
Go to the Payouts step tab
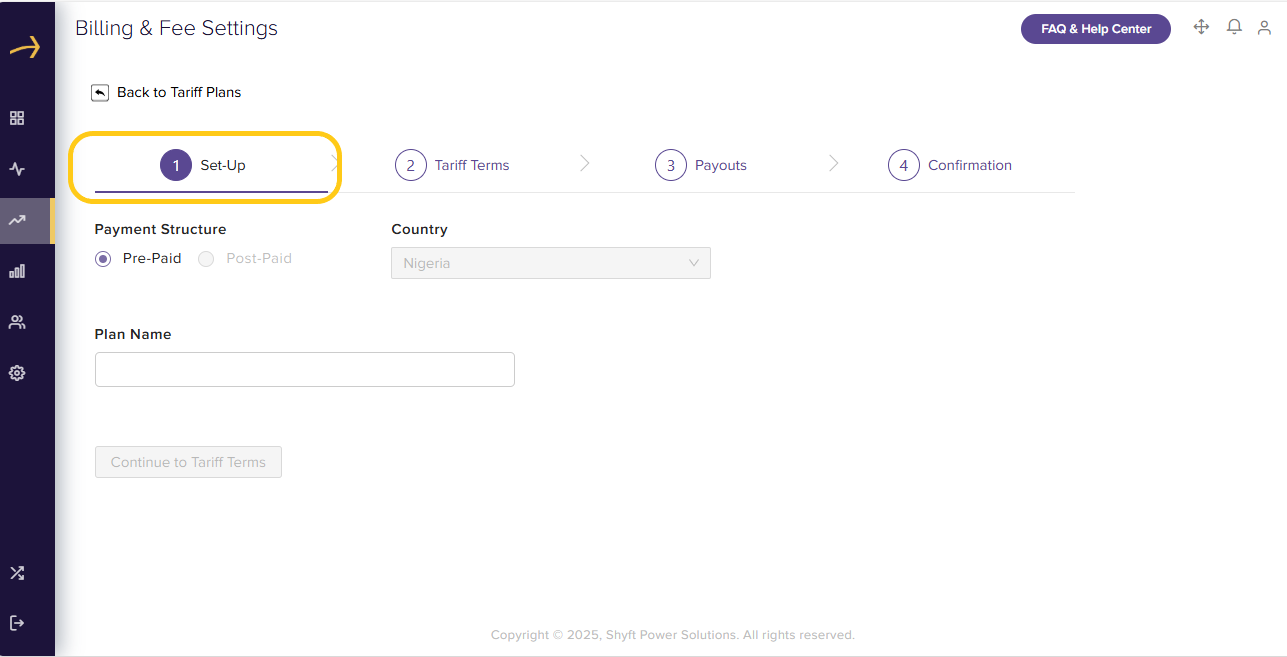(x=701, y=165)
